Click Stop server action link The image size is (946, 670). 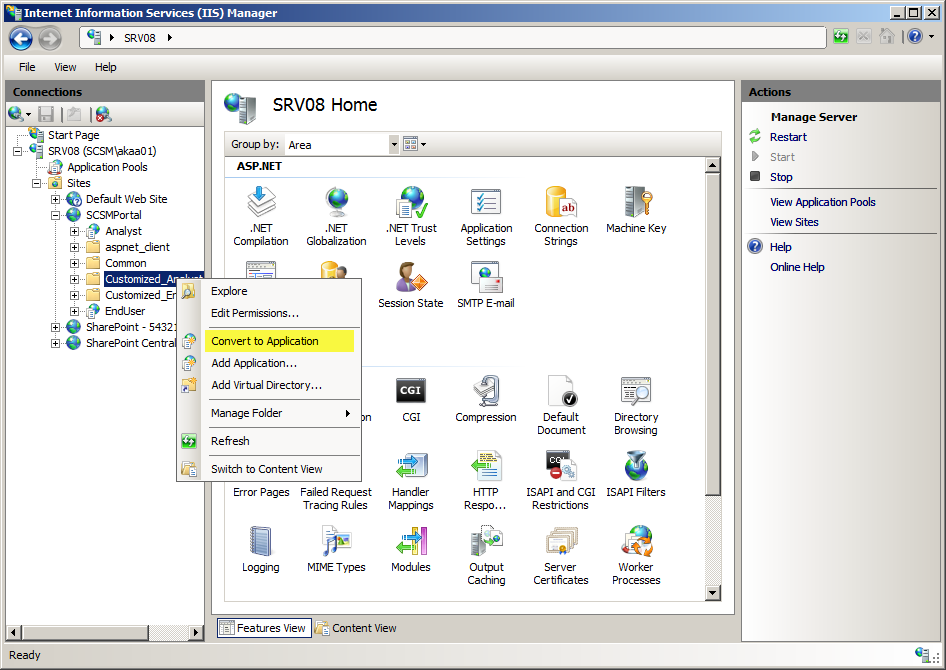pyautogui.click(x=781, y=177)
